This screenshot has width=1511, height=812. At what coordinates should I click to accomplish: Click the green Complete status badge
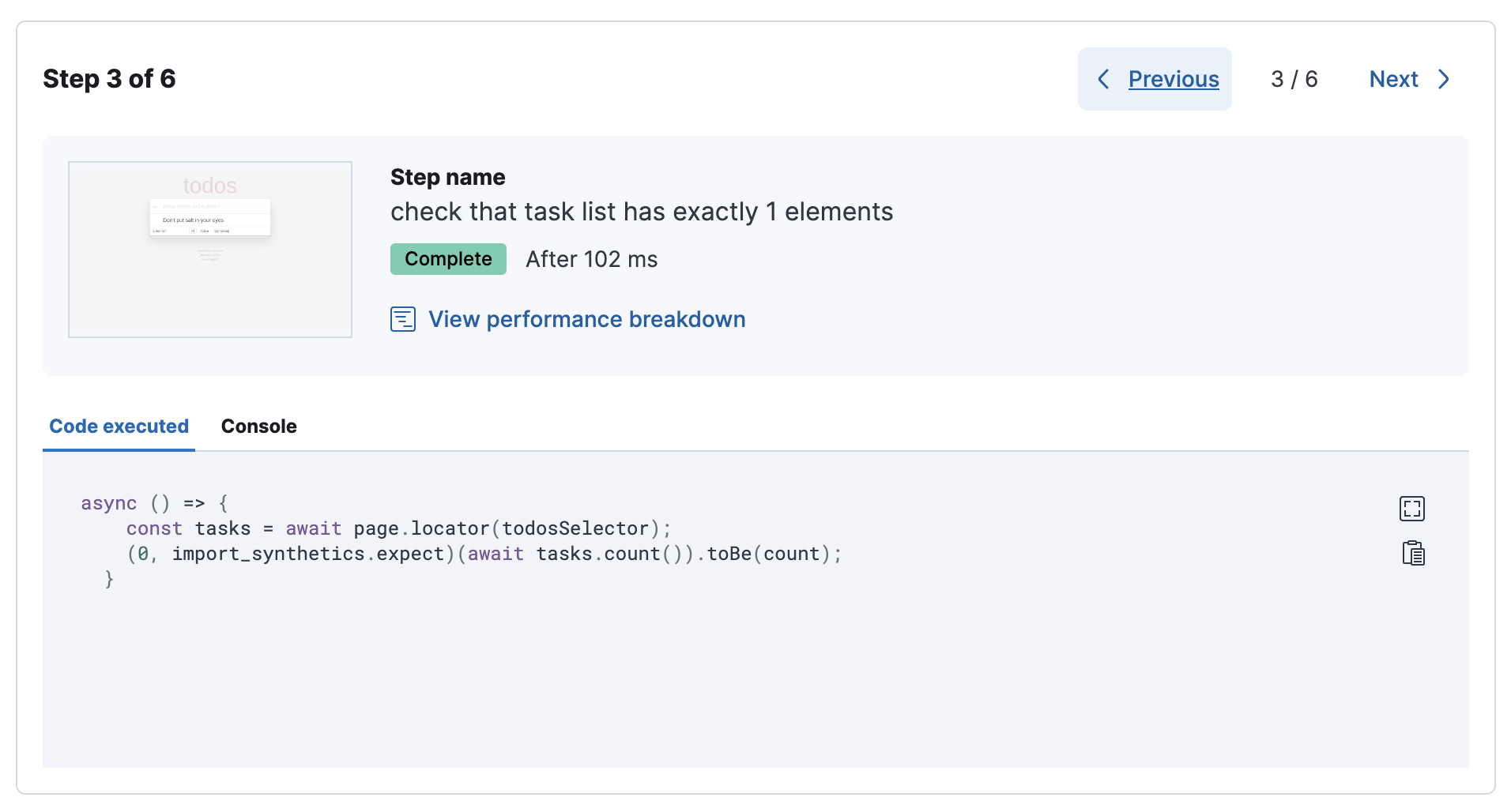point(447,258)
